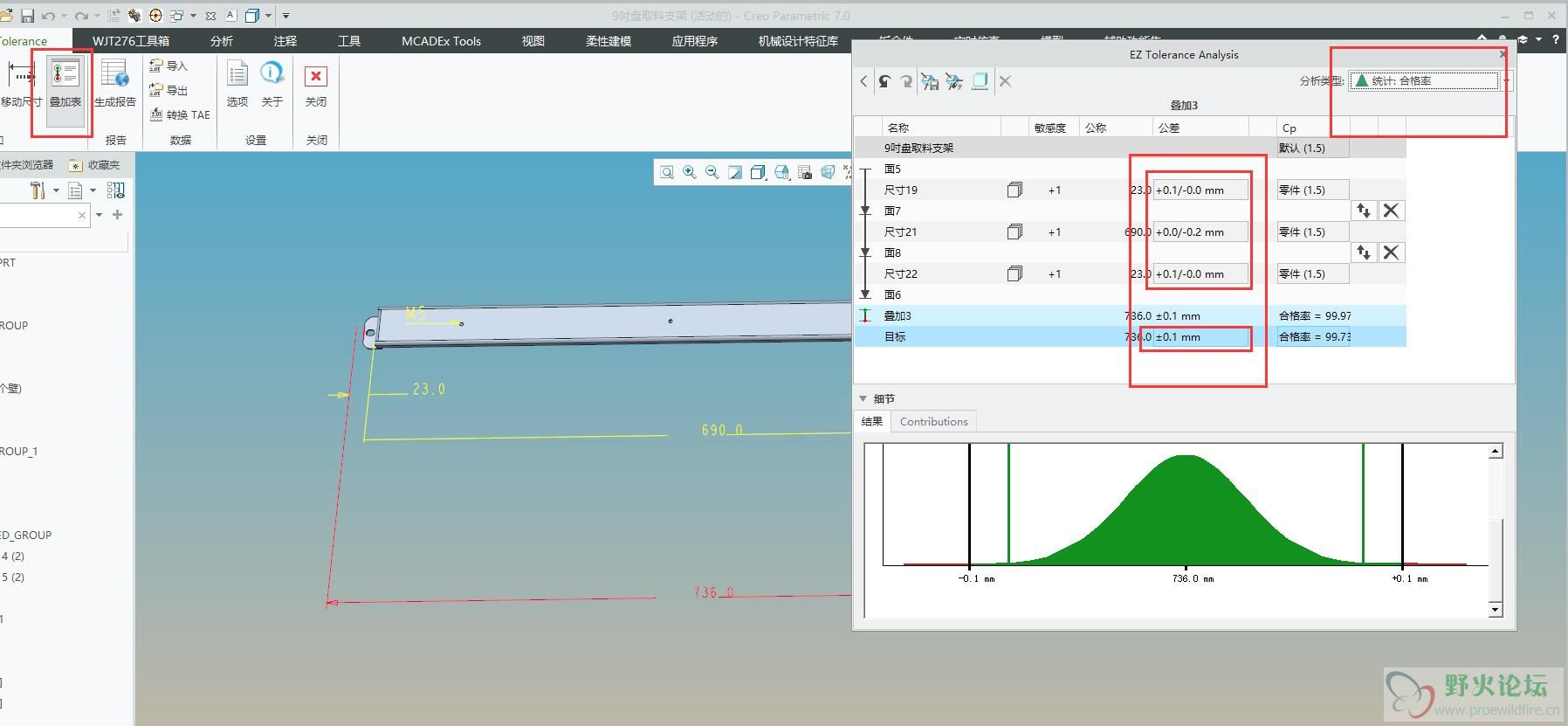1568x726 pixels.
Task: Open the MCADEx Tools ribbon tab
Action: [441, 41]
